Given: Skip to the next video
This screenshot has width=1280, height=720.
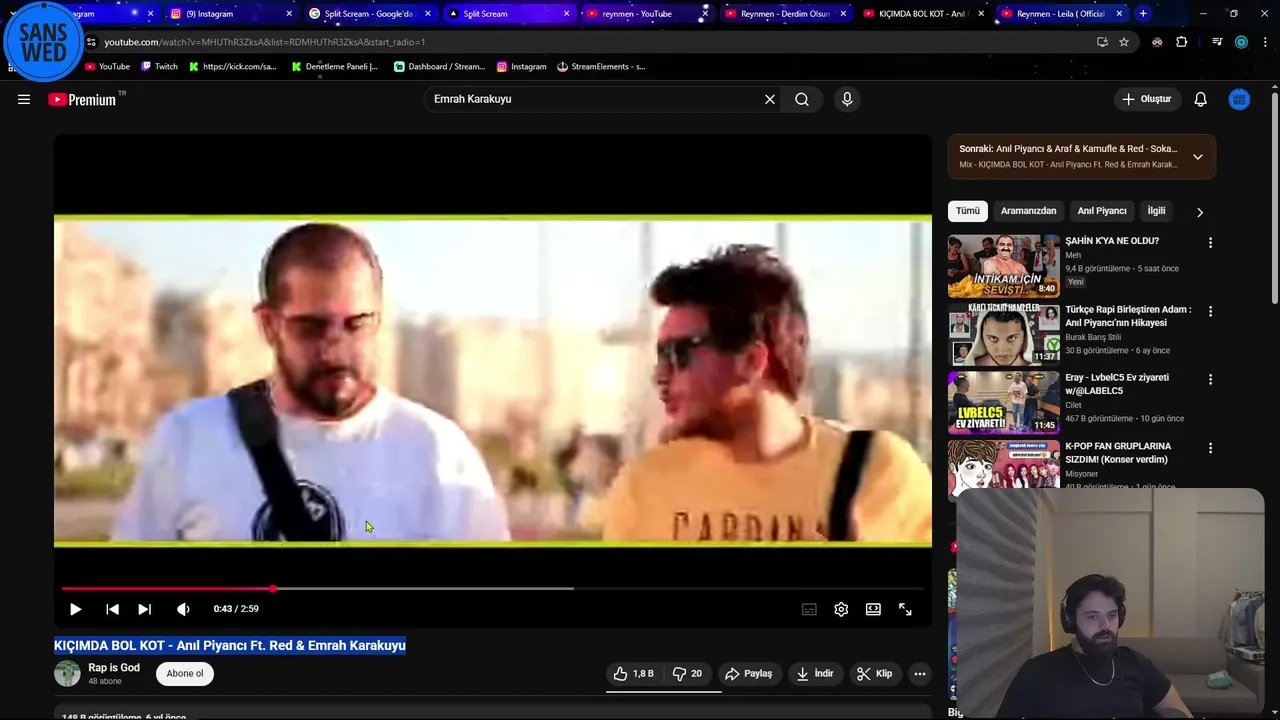Looking at the screenshot, I should pyautogui.click(x=144, y=609).
